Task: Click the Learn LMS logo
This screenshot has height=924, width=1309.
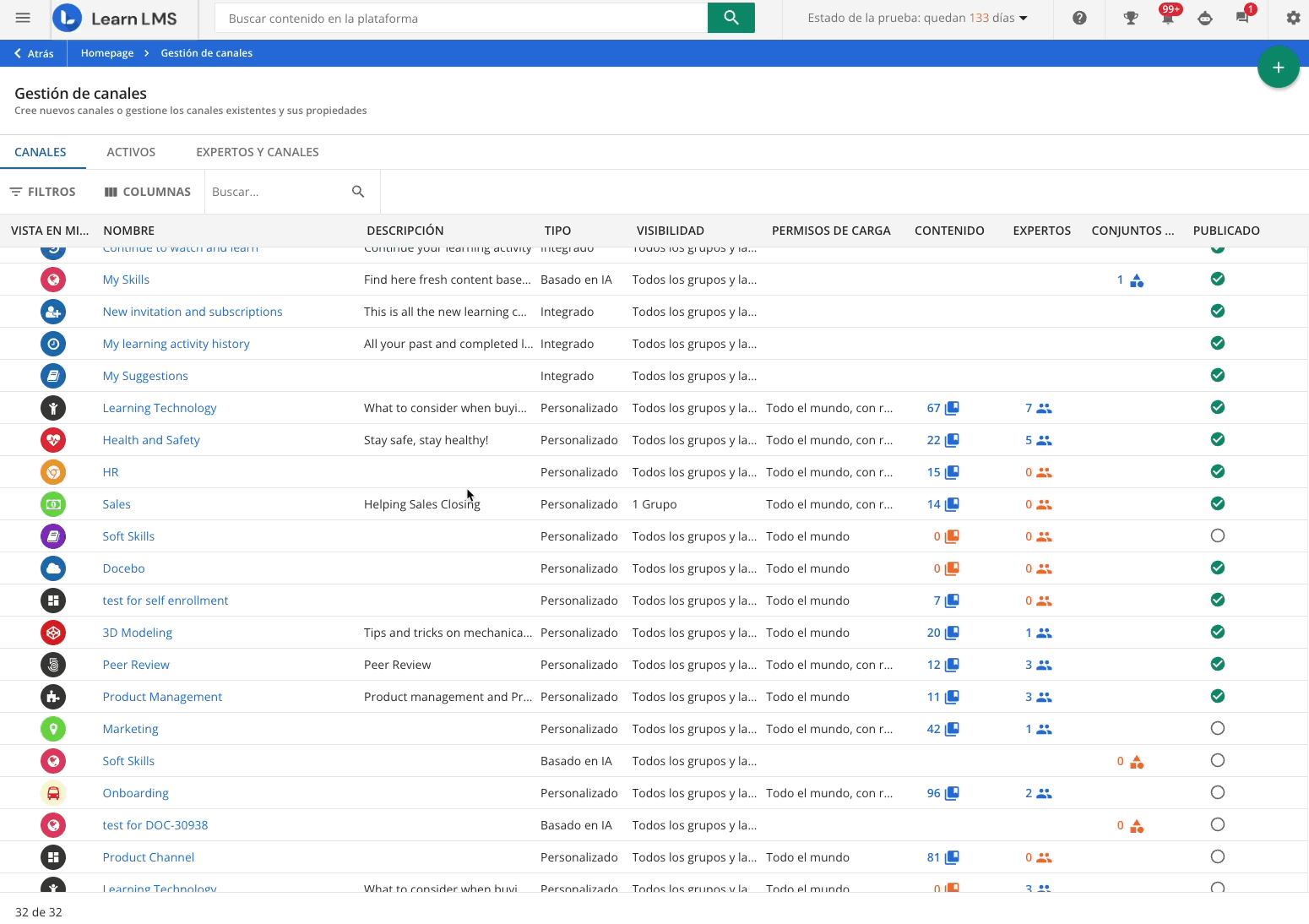Action: [115, 18]
